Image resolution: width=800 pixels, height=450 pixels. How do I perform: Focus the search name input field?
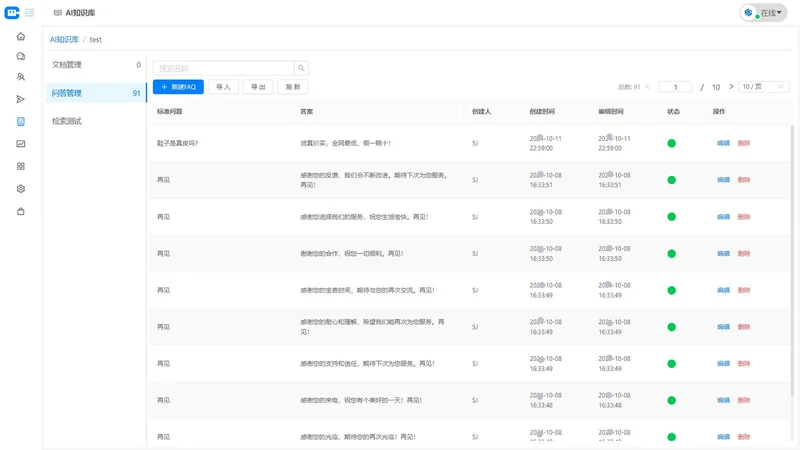pos(223,68)
